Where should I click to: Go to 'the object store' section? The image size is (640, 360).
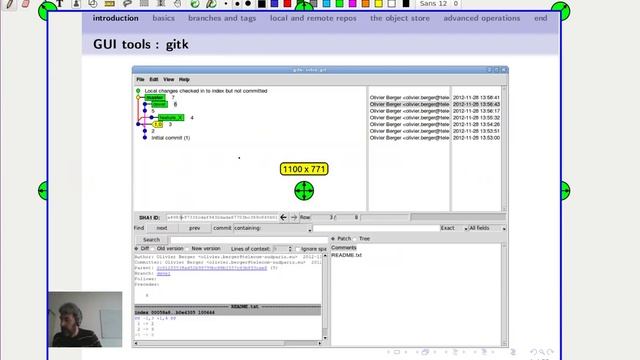(400, 18)
